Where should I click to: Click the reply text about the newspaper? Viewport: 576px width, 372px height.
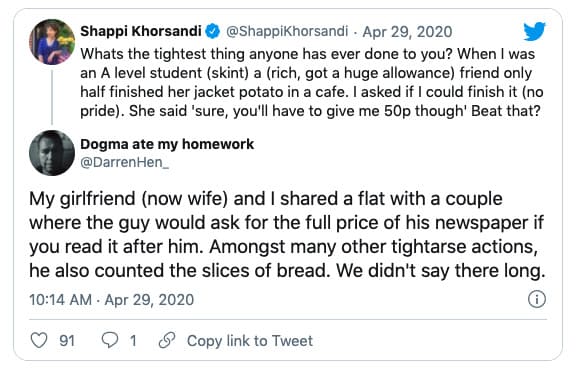coord(287,235)
